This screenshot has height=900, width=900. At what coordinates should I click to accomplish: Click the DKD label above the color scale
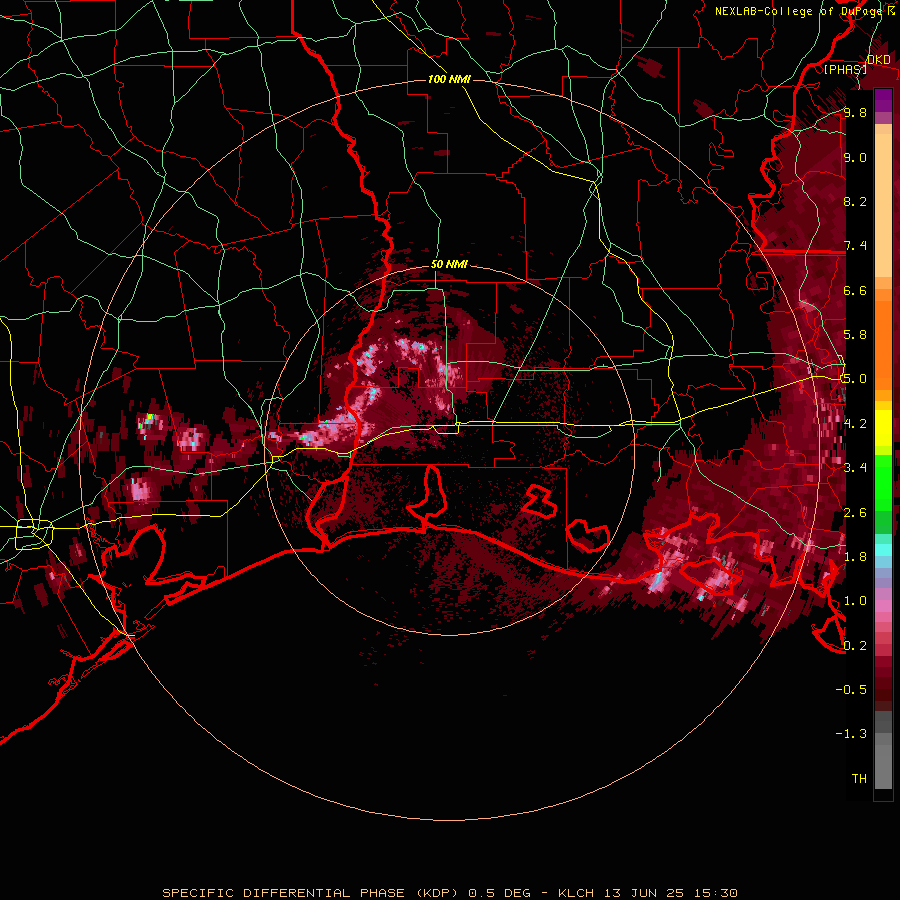click(x=879, y=60)
